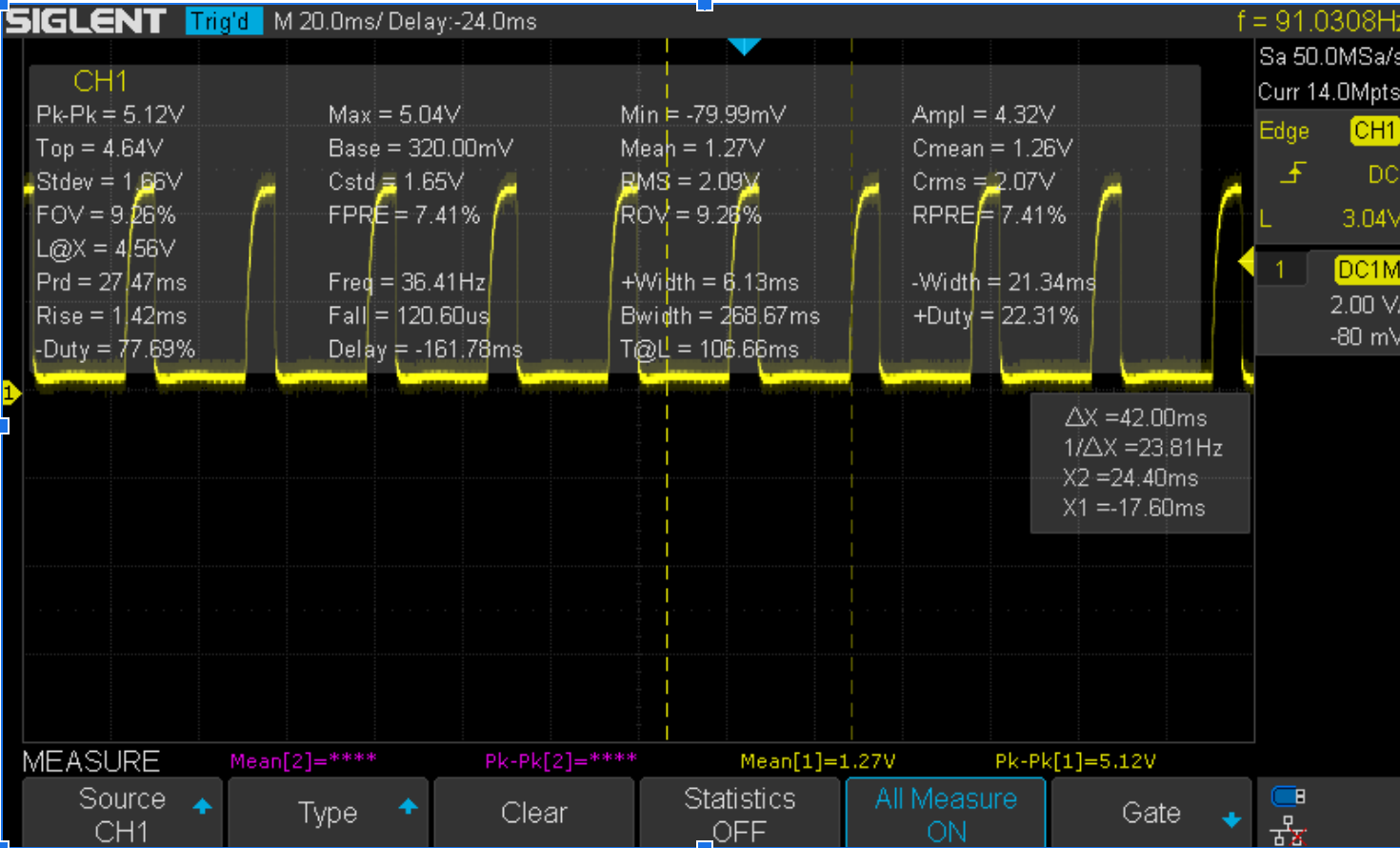Click the USB device status icon
Image resolution: width=1400 pixels, height=848 pixels.
1288,796
